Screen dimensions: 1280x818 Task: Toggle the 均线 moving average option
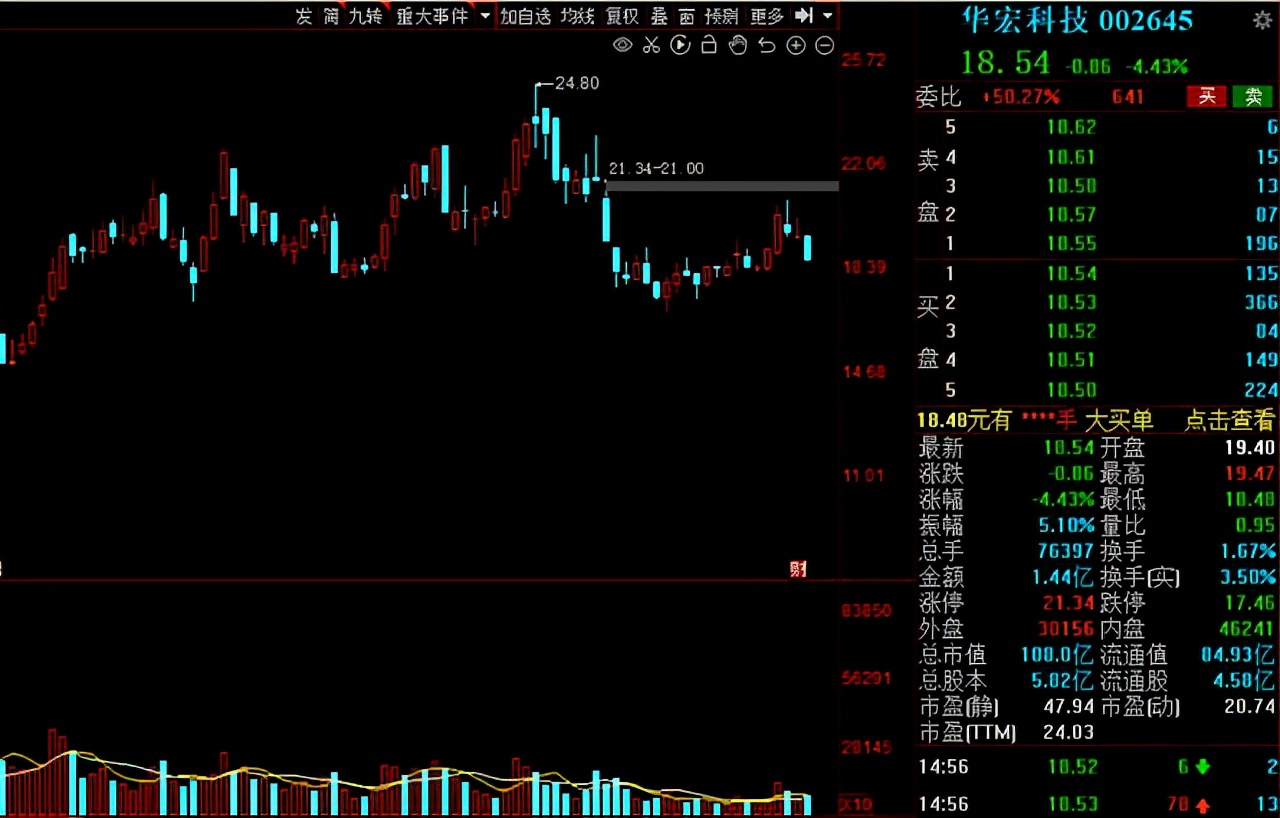(577, 16)
